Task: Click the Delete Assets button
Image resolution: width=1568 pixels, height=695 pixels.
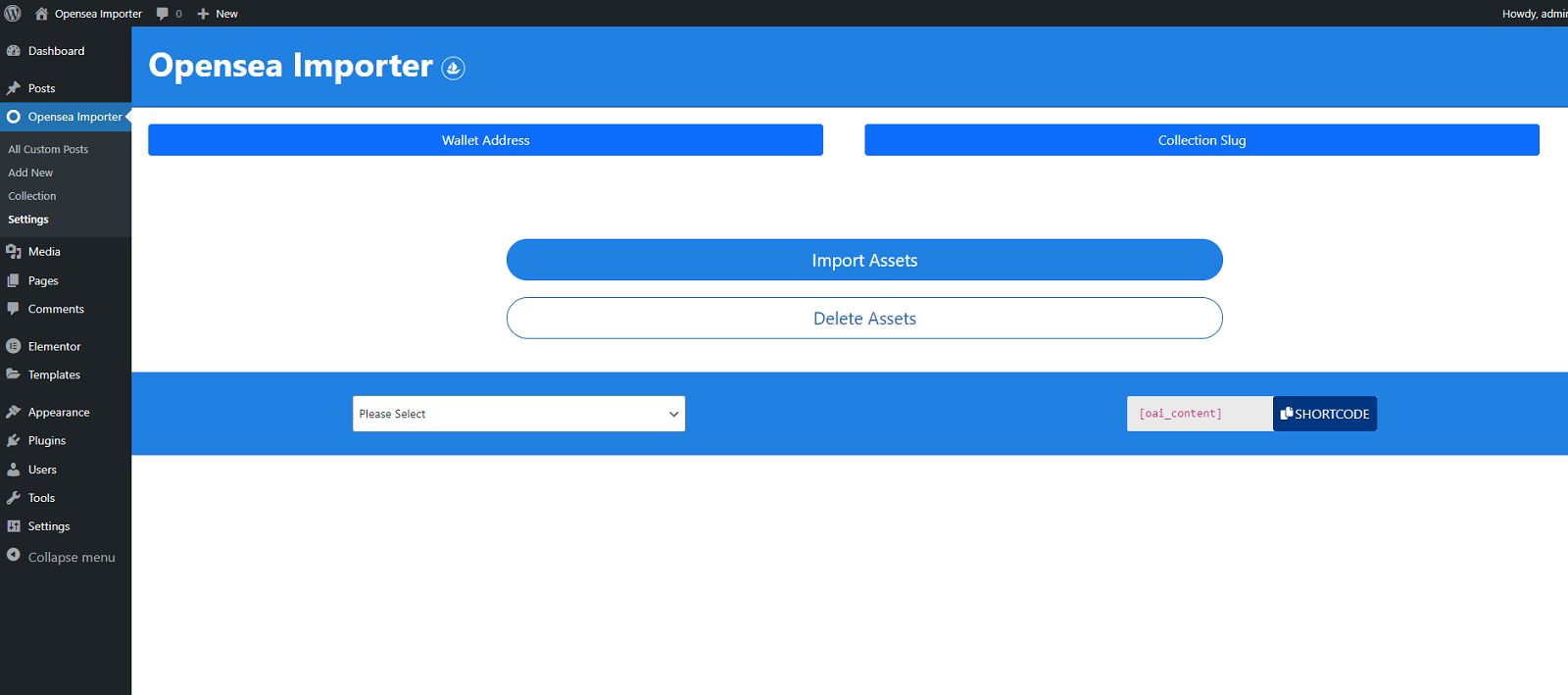Action: (x=864, y=319)
